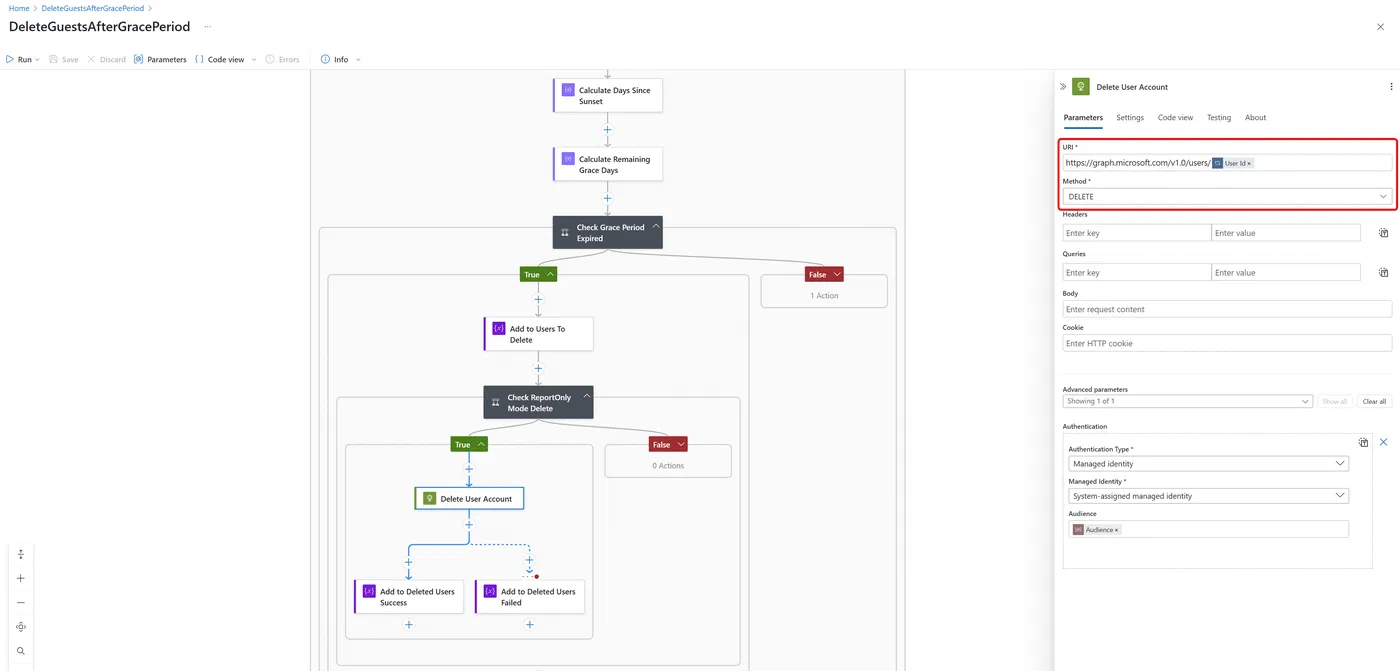Insert step below Add to Deleted Users Failed
The image size is (1400, 671).
(x=530, y=625)
